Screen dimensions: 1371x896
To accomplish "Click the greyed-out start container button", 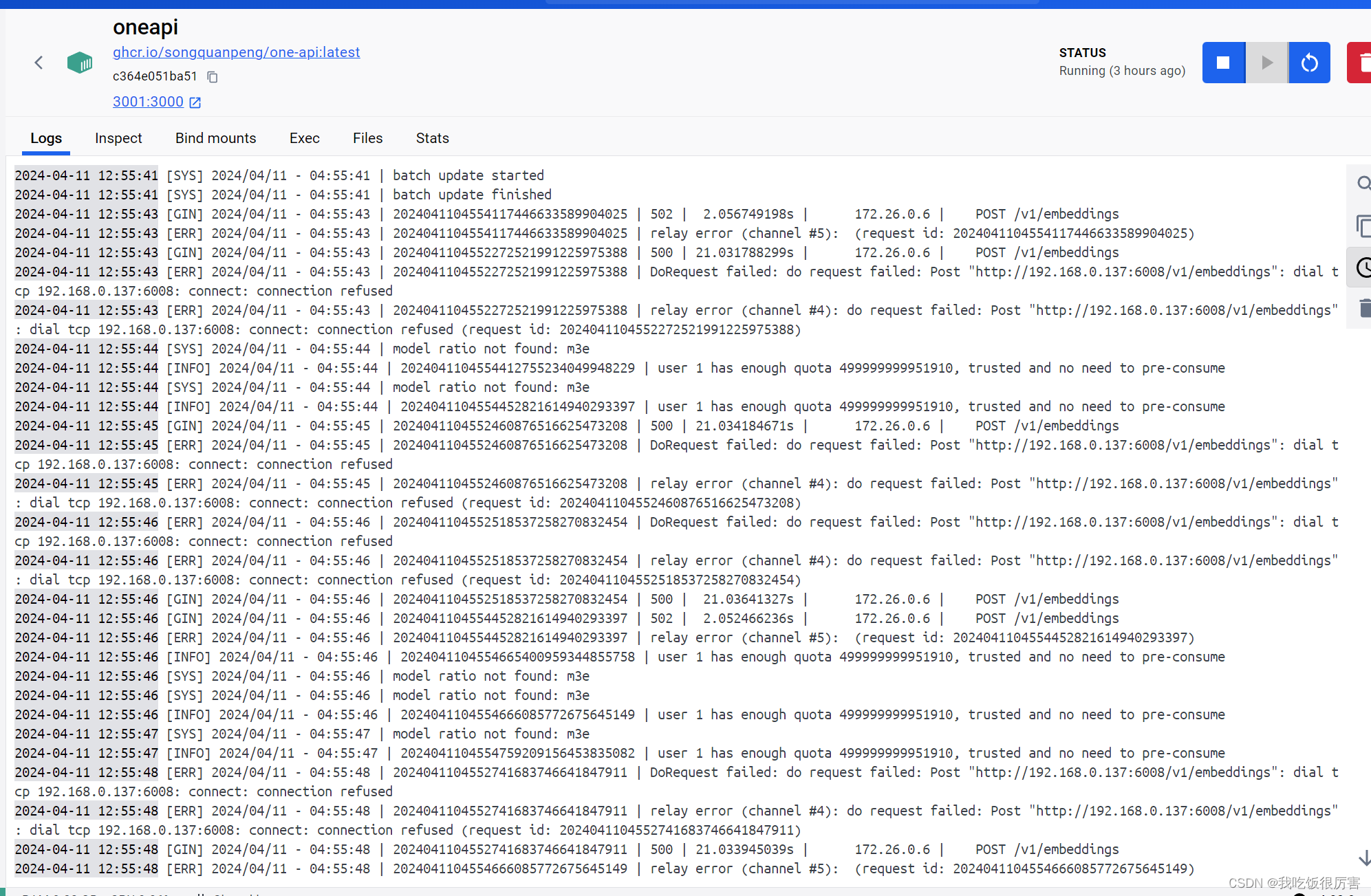I will [1266, 63].
